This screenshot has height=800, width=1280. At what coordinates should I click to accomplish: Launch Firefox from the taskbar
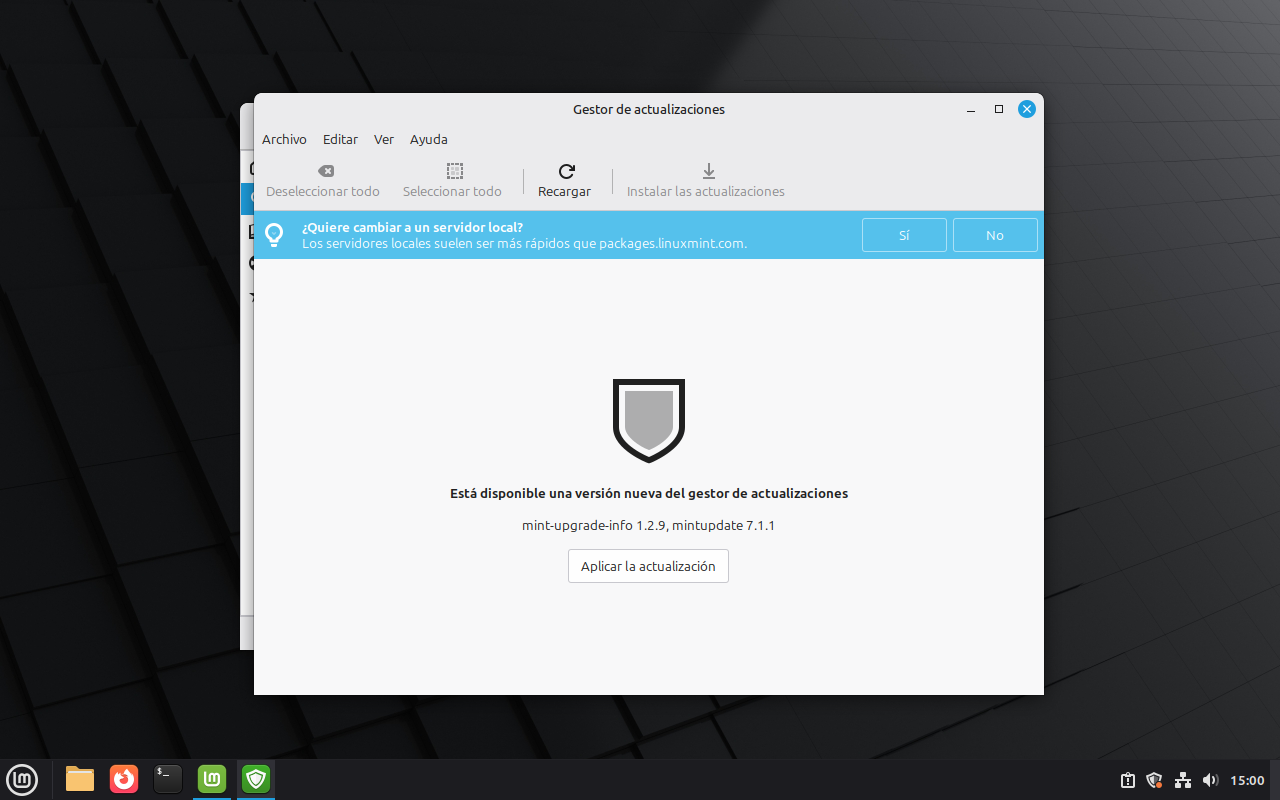pyautogui.click(x=124, y=778)
